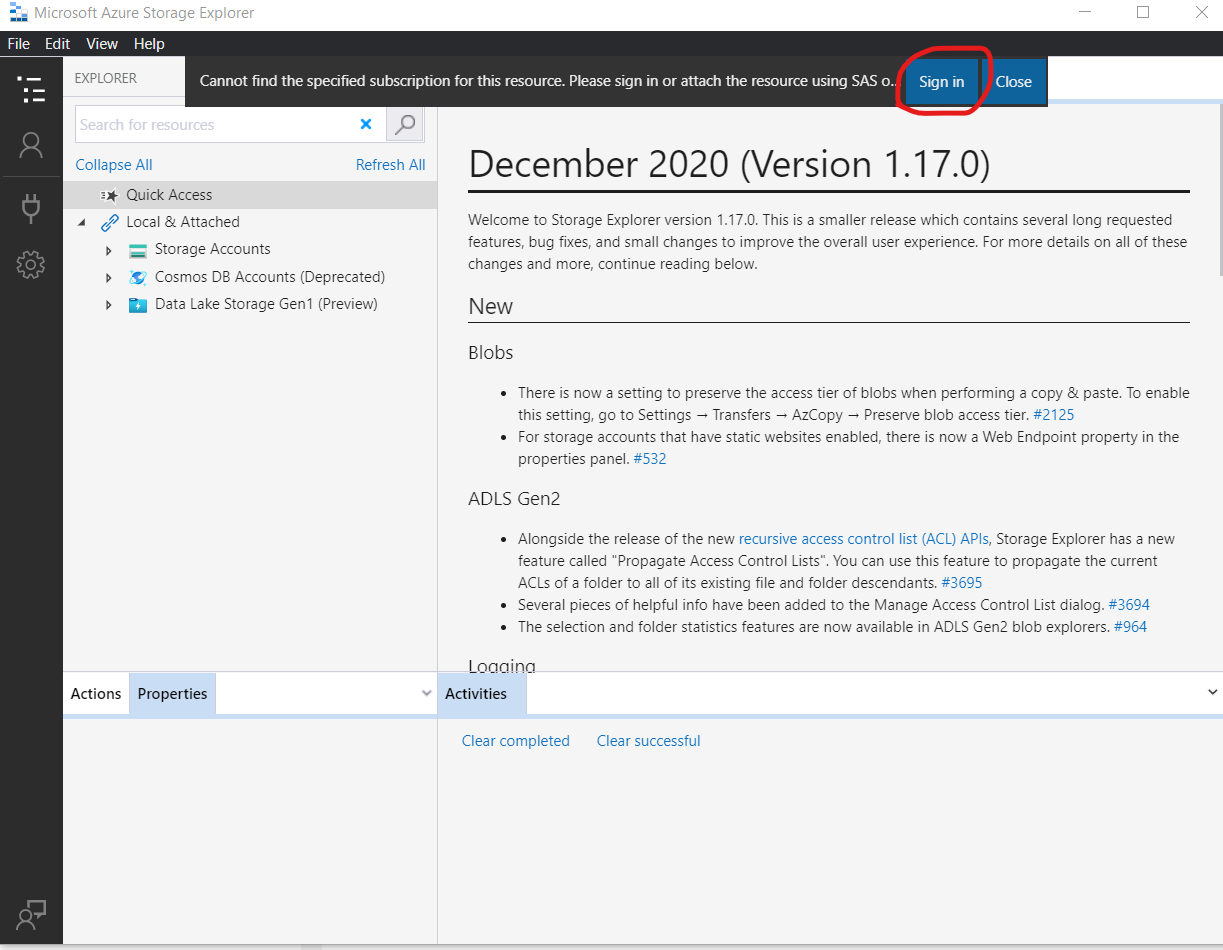The height and width of the screenshot is (950, 1223).
Task: Open the Edit menu
Action: tap(57, 44)
